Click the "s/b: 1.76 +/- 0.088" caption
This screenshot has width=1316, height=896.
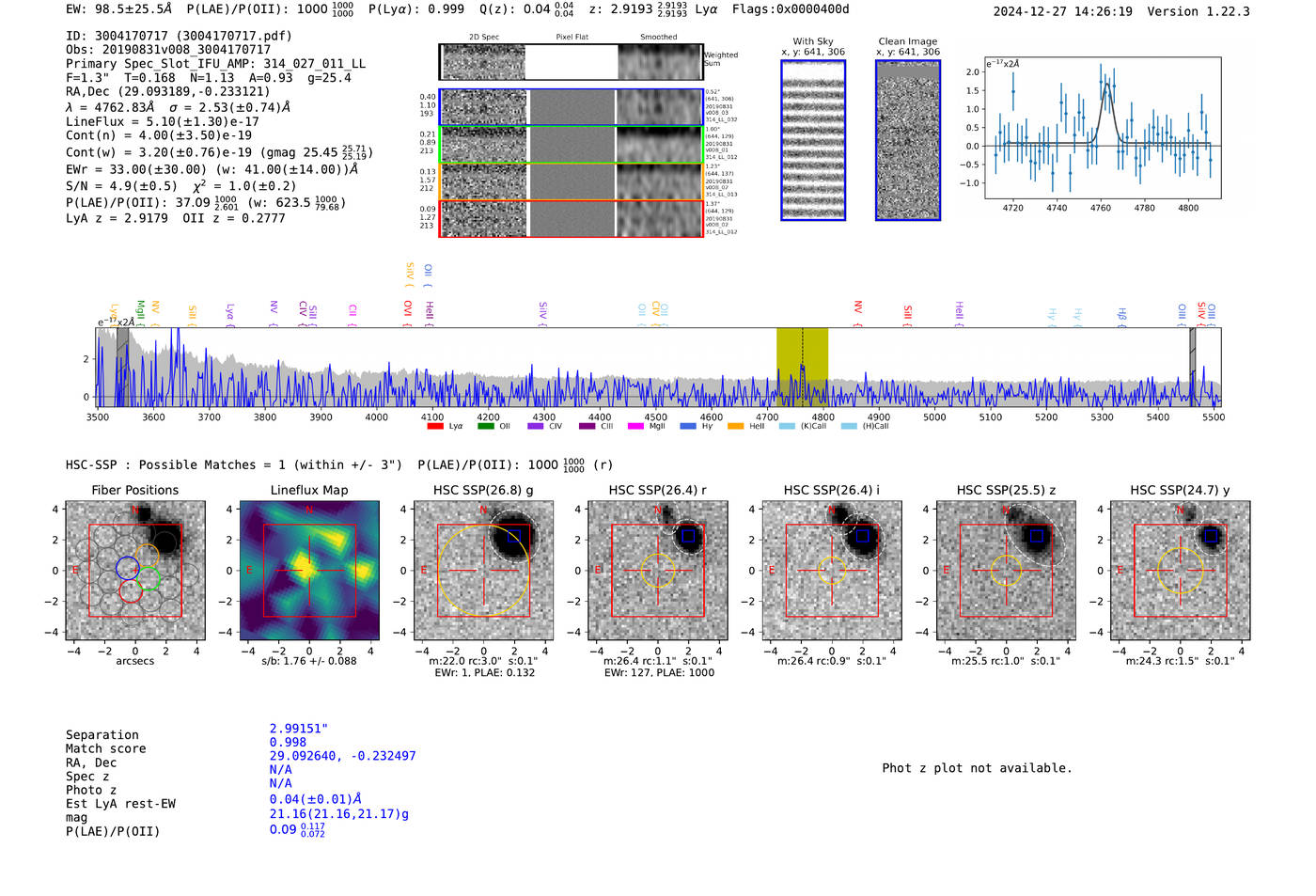[x=309, y=661]
